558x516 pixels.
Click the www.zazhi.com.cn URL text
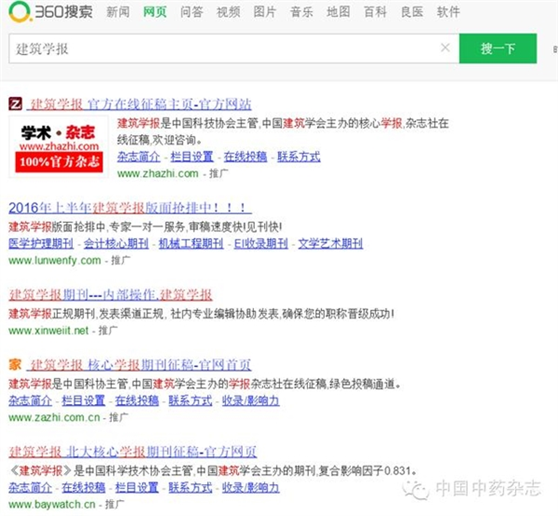coord(54,417)
